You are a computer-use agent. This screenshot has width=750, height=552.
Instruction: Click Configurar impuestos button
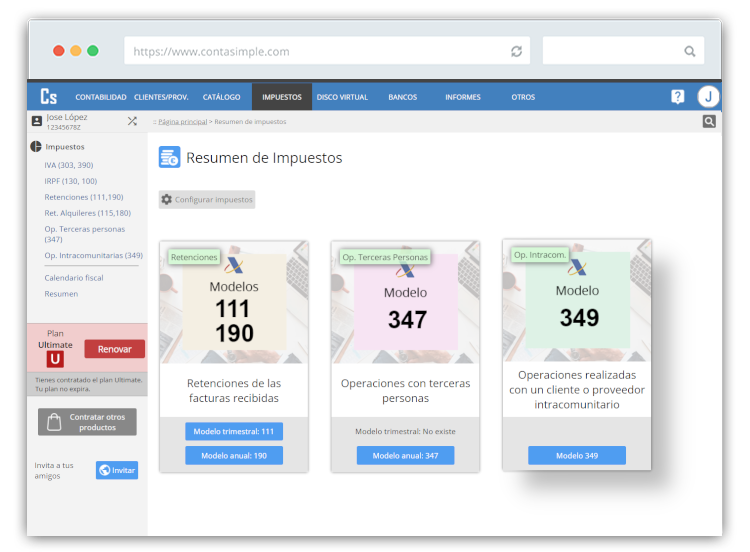[x=207, y=200]
